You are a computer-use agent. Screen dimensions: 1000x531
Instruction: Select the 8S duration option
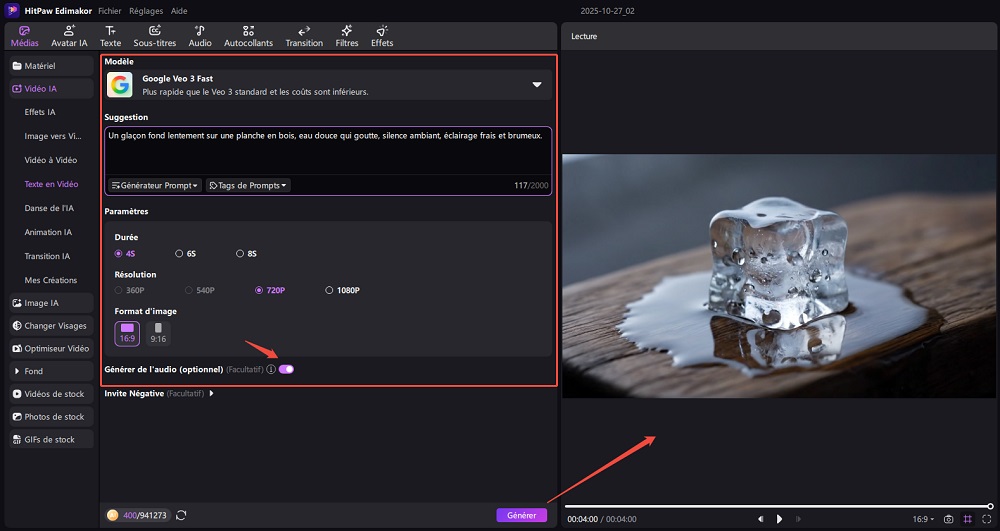click(240, 254)
